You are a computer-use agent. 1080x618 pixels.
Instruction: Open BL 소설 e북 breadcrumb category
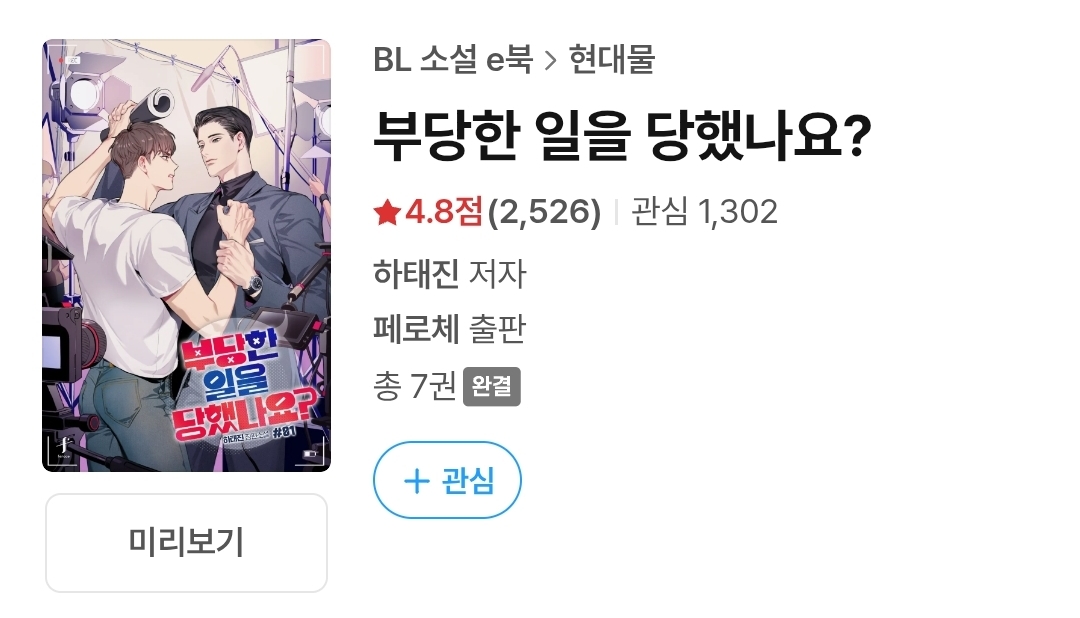pyautogui.click(x=453, y=60)
